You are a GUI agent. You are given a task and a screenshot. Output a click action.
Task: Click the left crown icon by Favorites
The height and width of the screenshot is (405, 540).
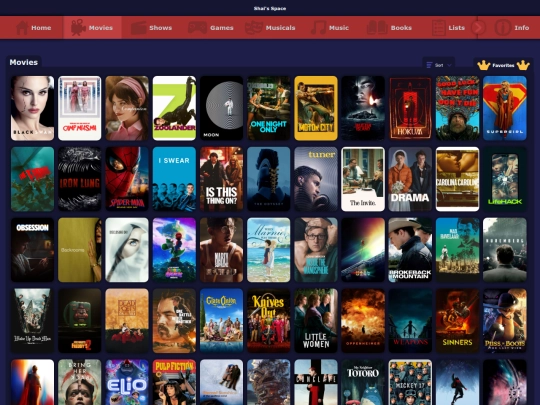coord(484,65)
